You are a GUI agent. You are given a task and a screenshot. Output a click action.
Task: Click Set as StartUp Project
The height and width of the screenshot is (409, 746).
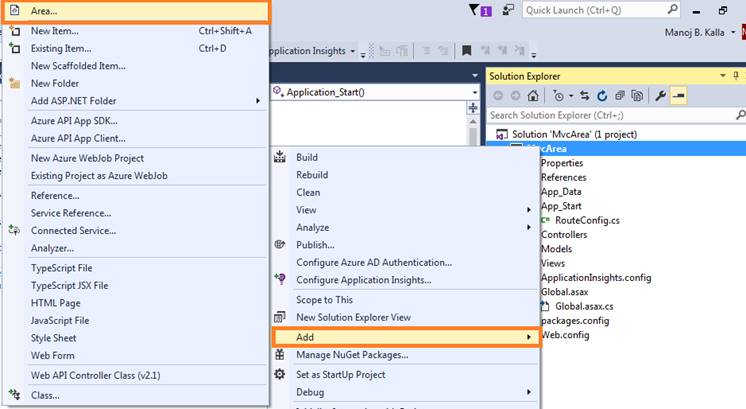[x=340, y=374]
